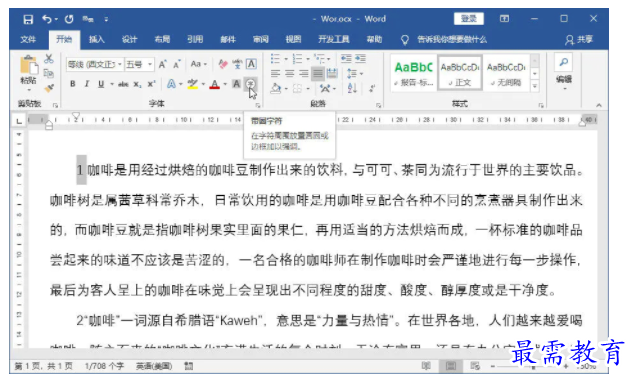Toggle Underline formatting

pyautogui.click(x=101, y=84)
